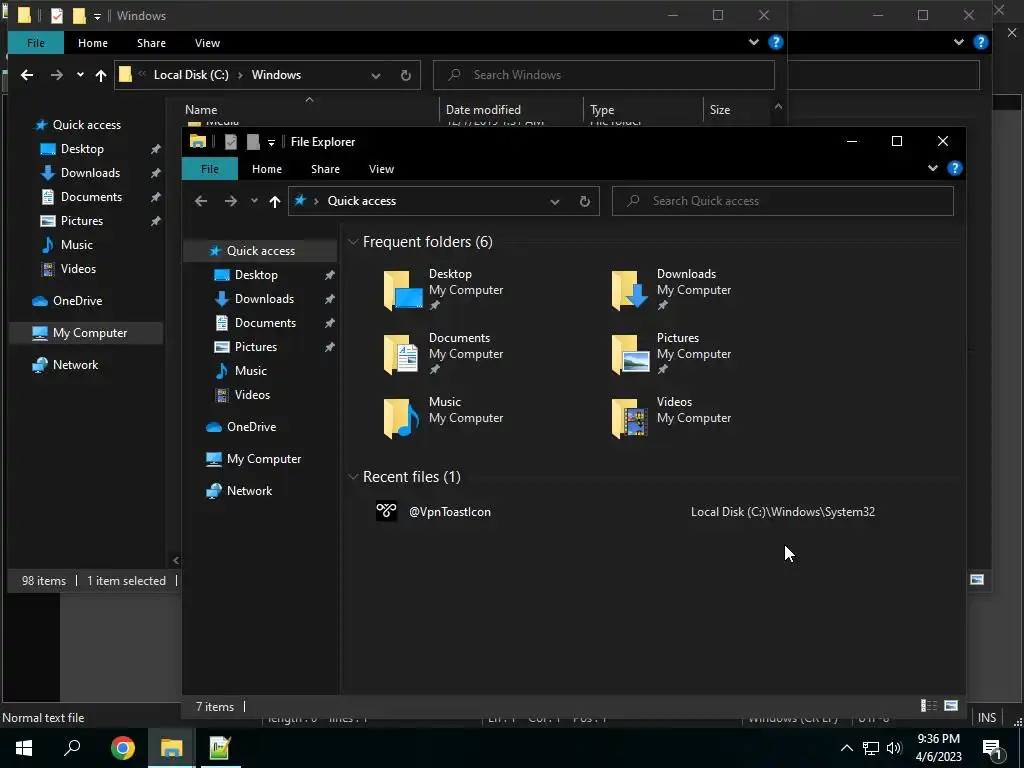Open the View ribbon tab in the File Explorer window
The width and height of the screenshot is (1024, 768).
[381, 168]
